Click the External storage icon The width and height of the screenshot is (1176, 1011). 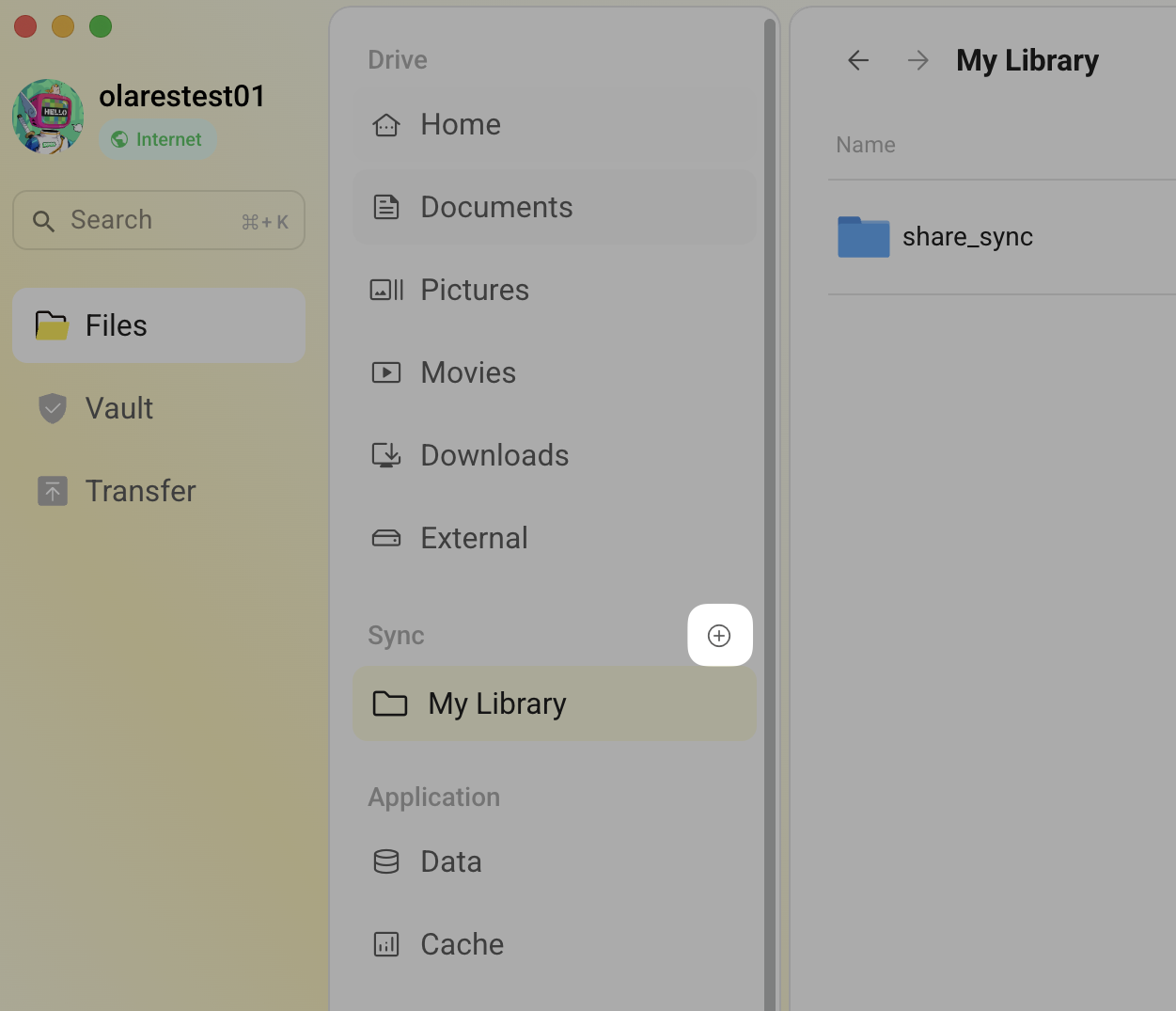point(385,537)
